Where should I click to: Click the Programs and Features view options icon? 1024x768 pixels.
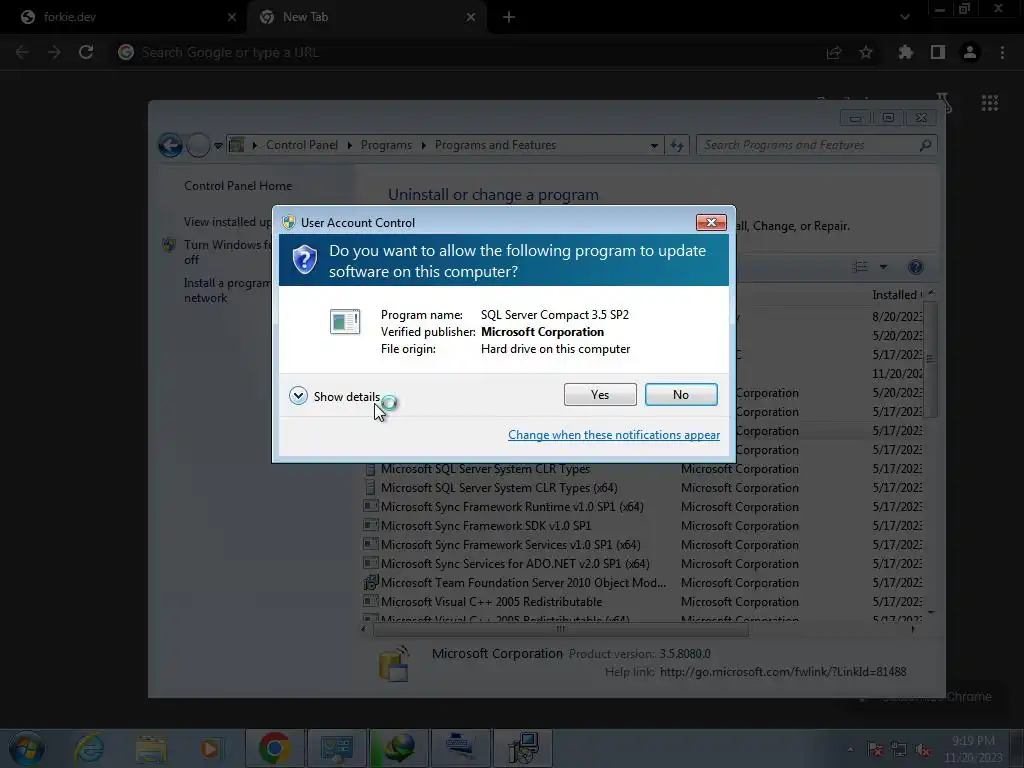pyautogui.click(x=860, y=266)
